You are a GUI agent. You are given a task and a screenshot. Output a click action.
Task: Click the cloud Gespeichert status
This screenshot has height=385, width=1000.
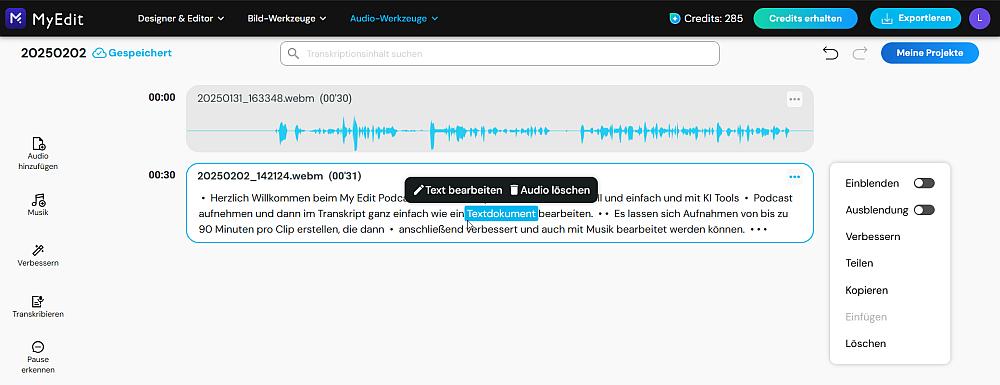click(132, 54)
